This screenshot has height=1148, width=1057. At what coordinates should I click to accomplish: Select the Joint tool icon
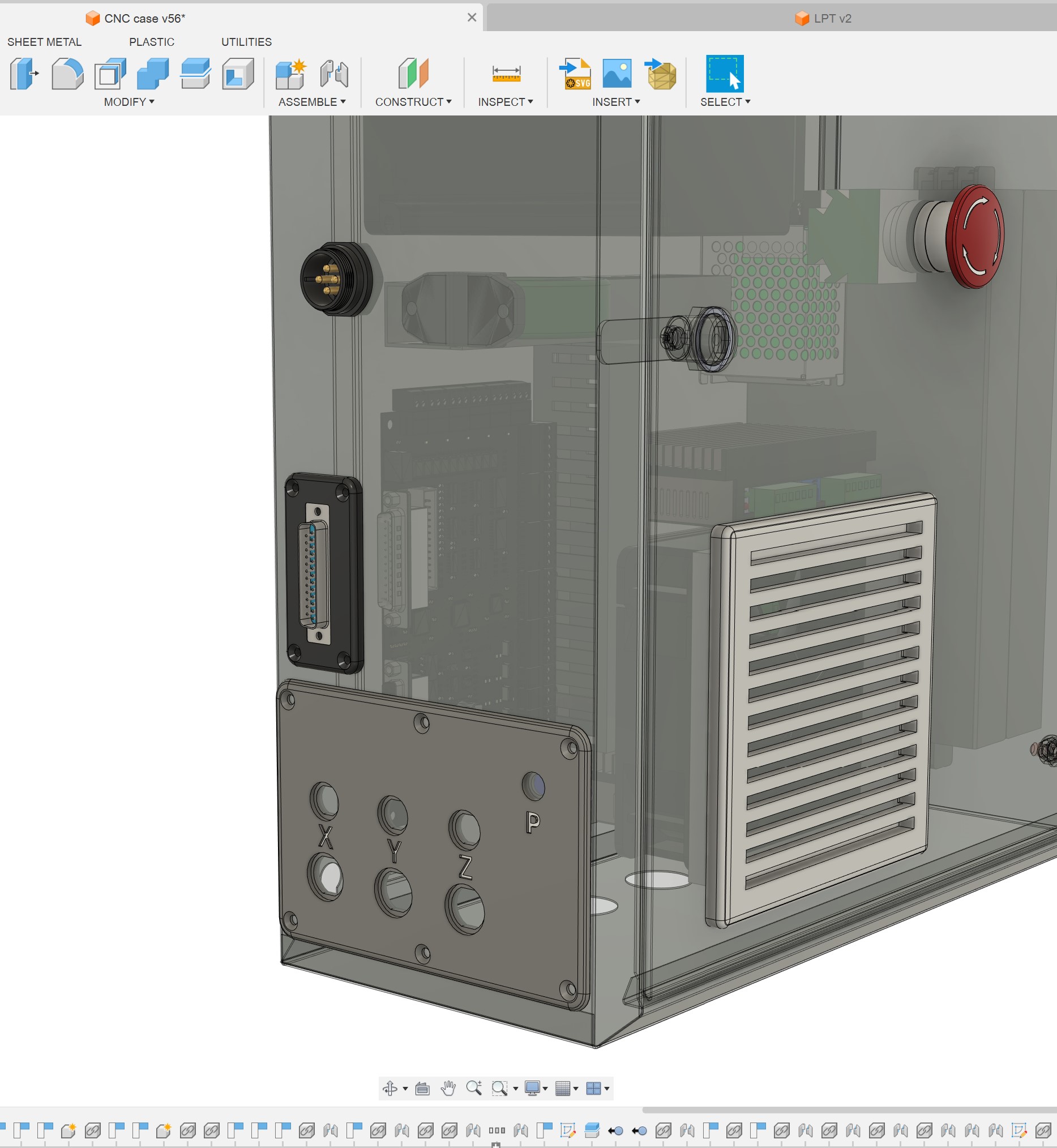[334, 74]
